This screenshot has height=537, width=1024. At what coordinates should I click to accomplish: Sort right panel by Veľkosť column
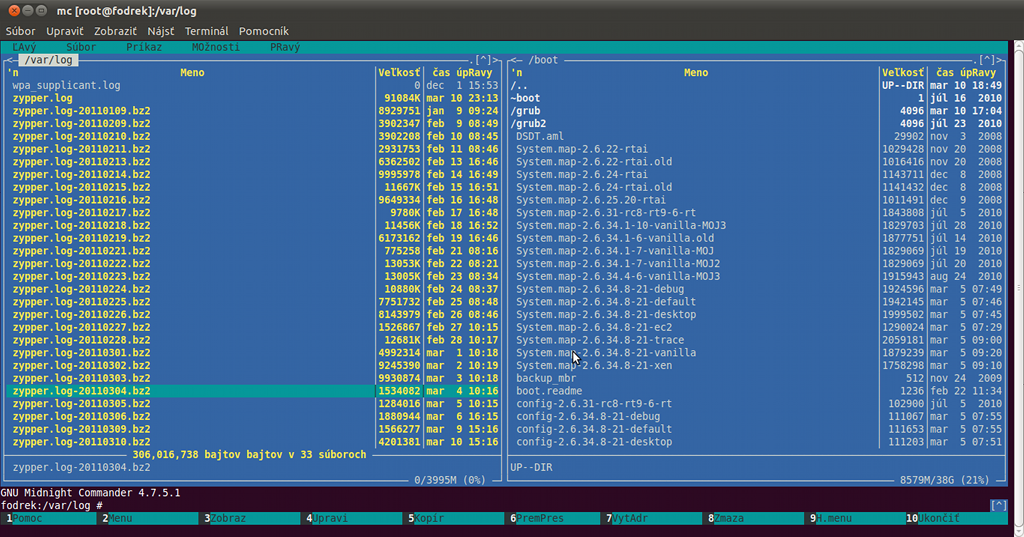(903, 73)
